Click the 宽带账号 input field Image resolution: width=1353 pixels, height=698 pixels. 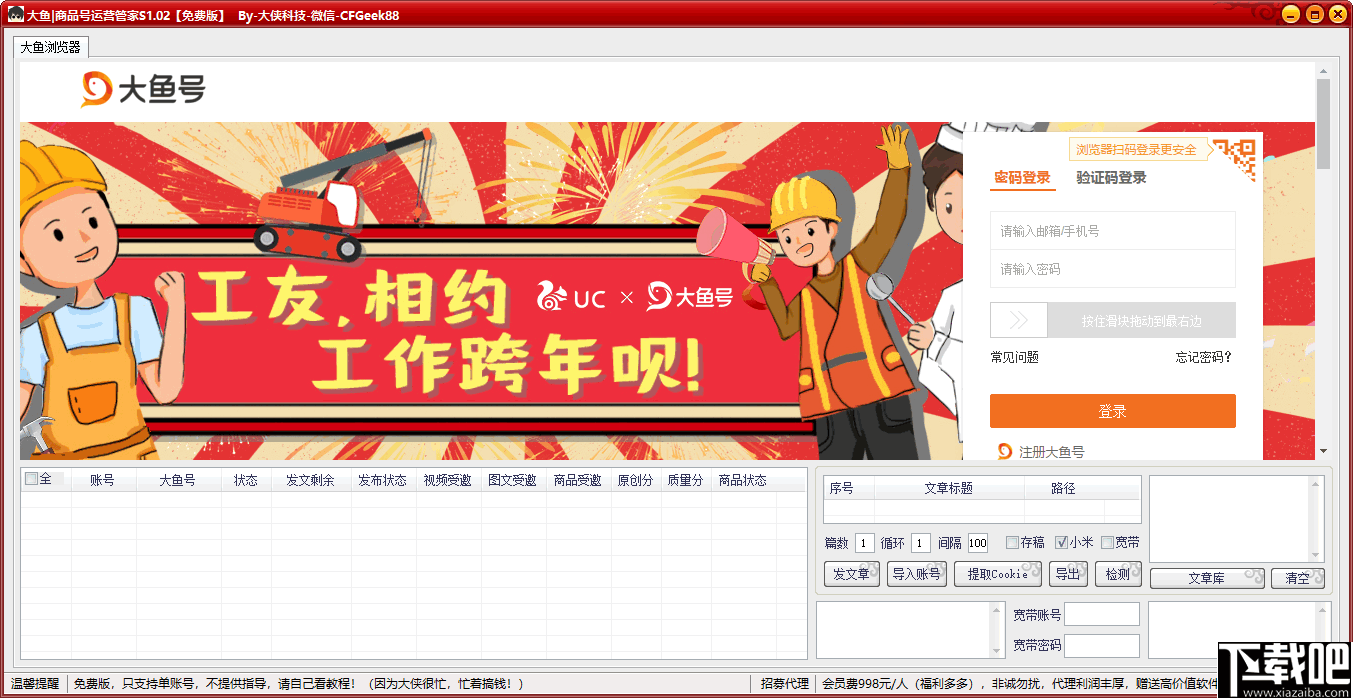point(1100,615)
